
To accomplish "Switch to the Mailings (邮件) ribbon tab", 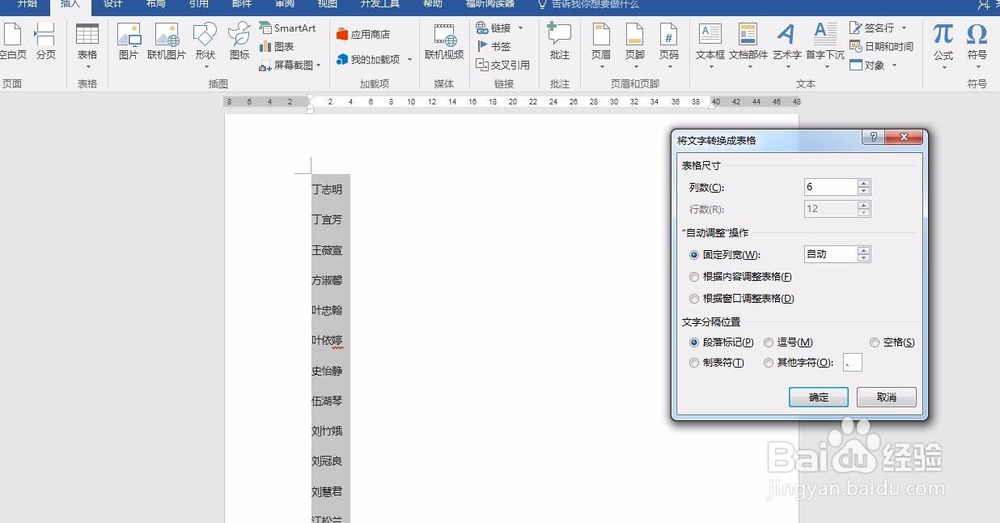I will pos(241,4).
